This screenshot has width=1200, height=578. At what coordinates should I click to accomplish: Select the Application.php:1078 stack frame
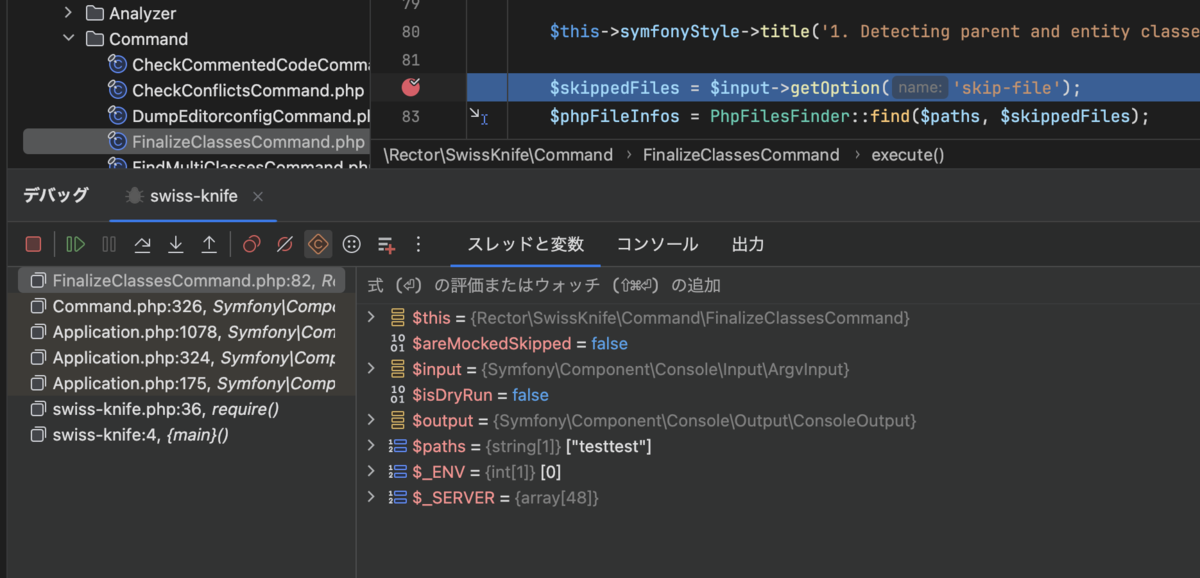pyautogui.click(x=182, y=332)
